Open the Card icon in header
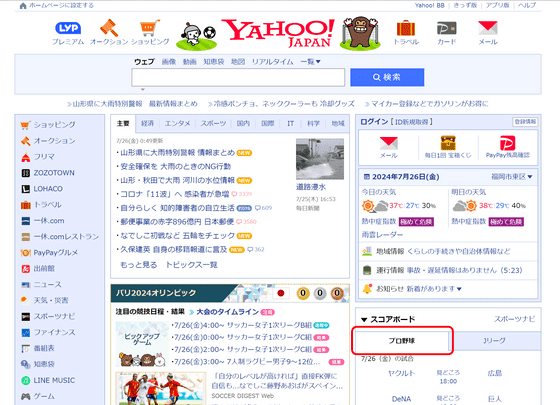 tap(446, 29)
